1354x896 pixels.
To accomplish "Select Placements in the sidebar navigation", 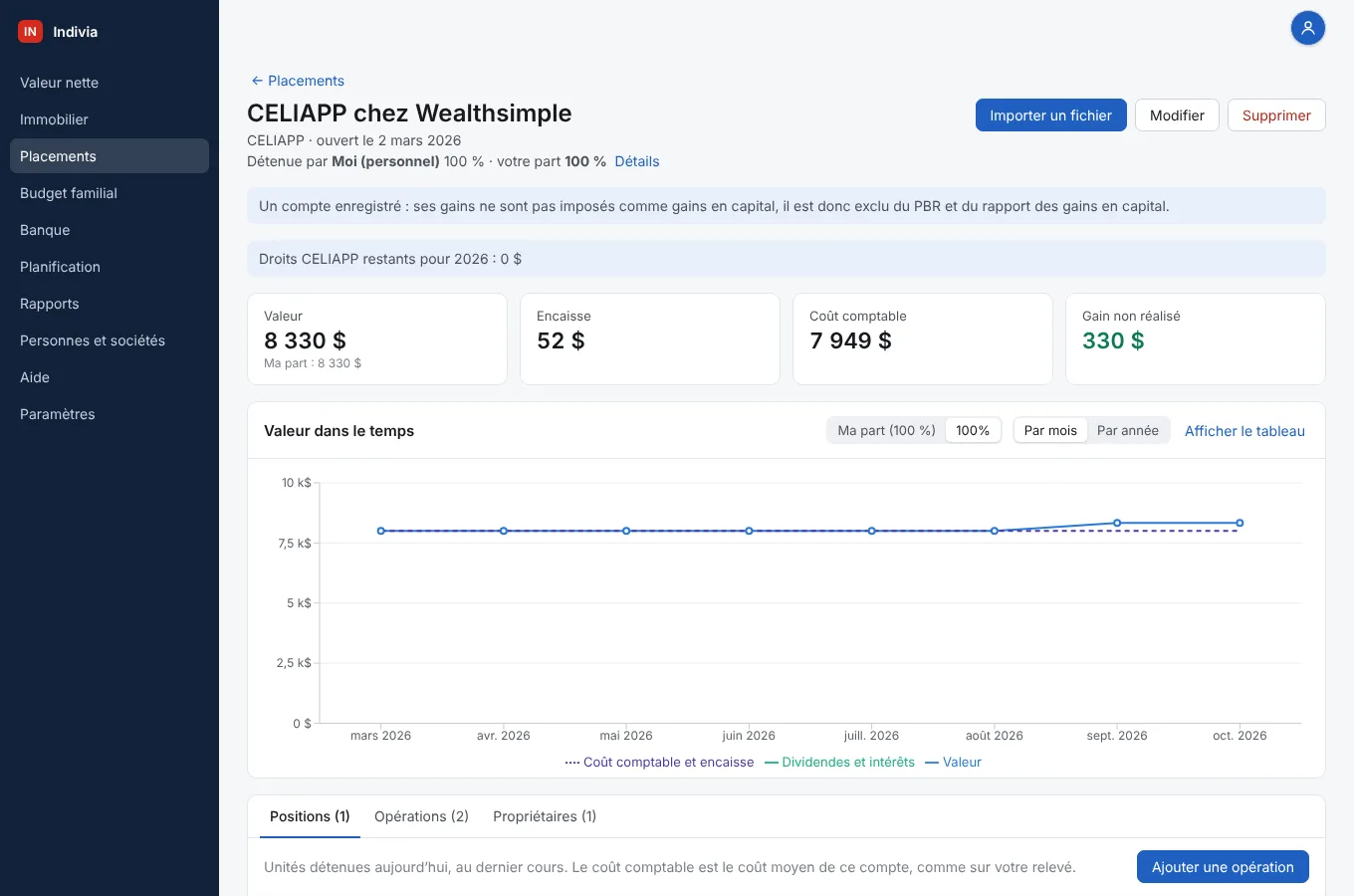I will [110, 156].
